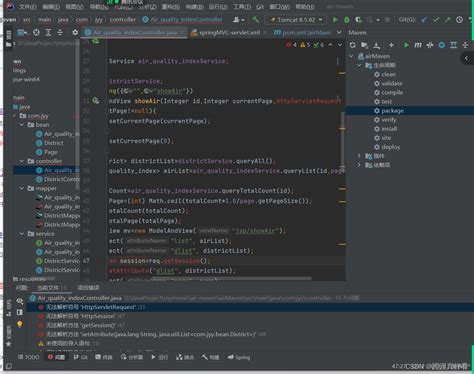Collapse the controller package folder
The image size is (474, 374).
pyautogui.click(x=22, y=161)
